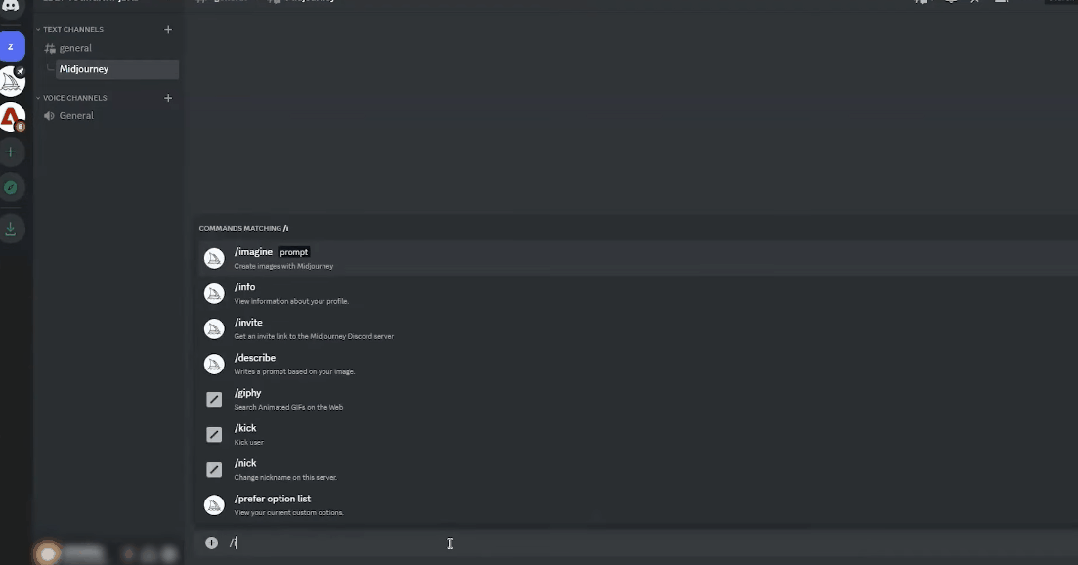Open the Midjourney sailboat server icon
The image size is (1078, 565).
(x=11, y=81)
